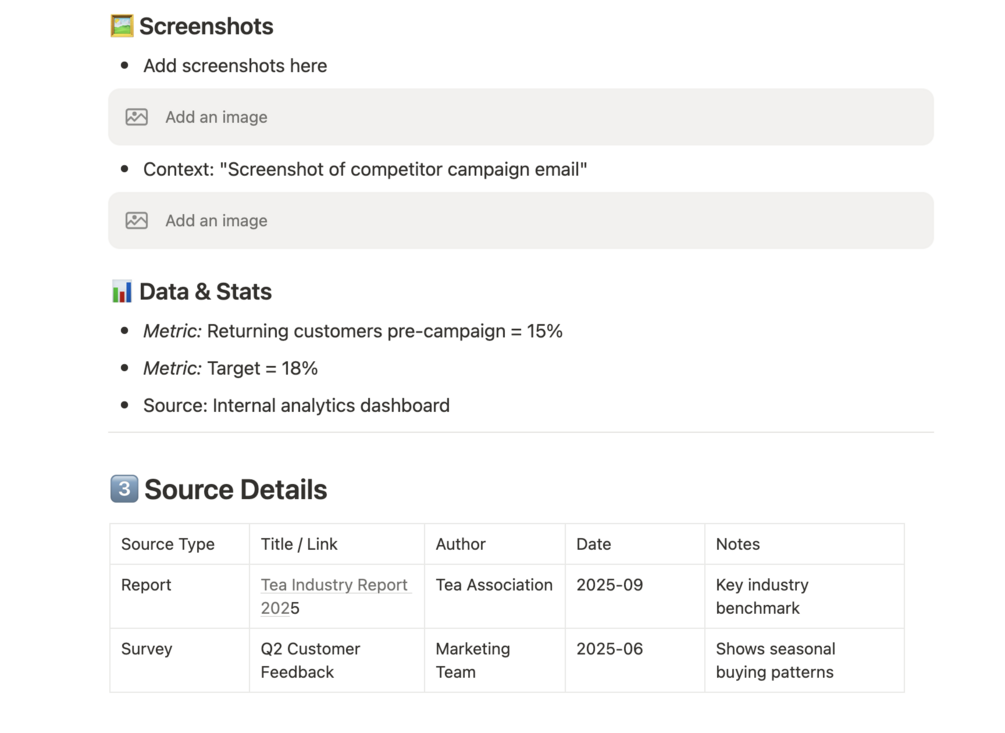Click the Data & Stats heading
The width and height of the screenshot is (1005, 733).
tap(205, 292)
